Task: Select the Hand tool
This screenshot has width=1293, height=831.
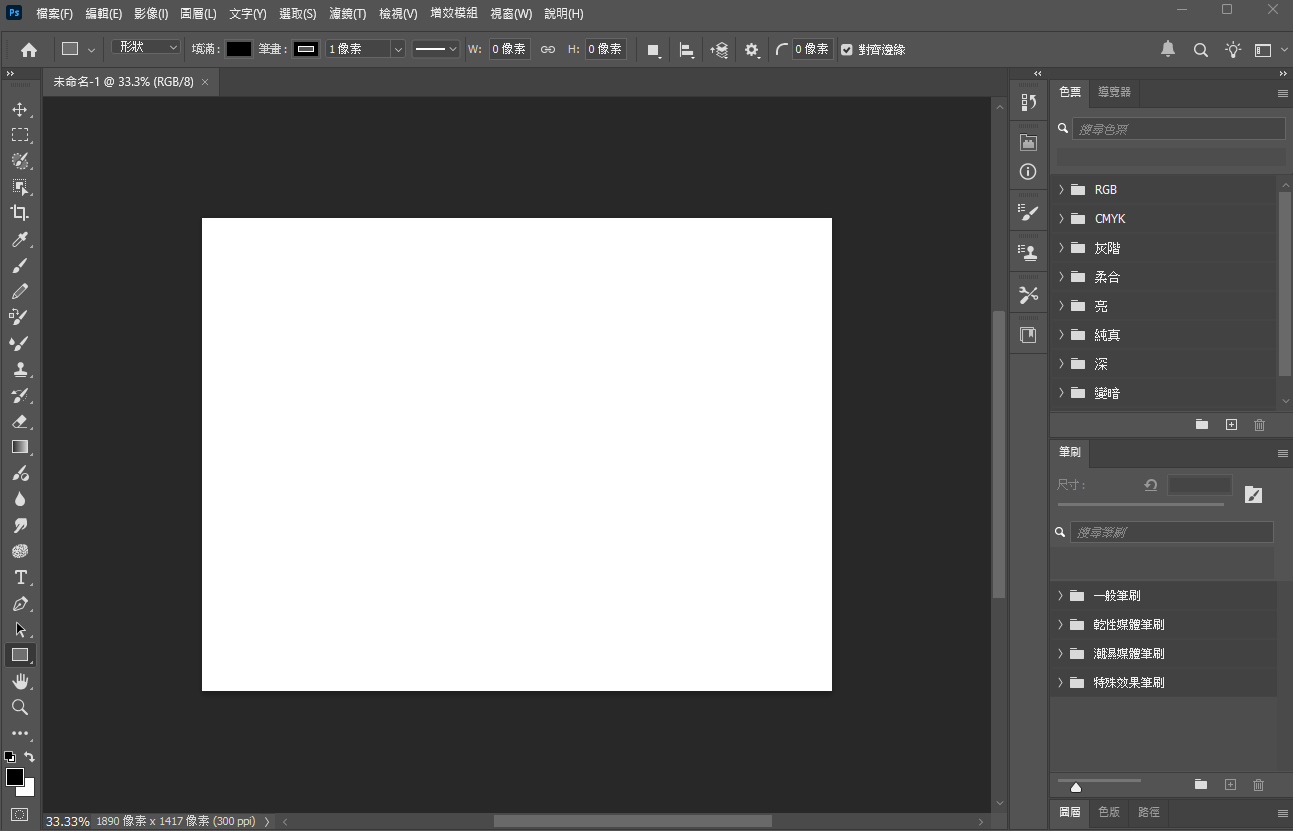Action: [19, 681]
